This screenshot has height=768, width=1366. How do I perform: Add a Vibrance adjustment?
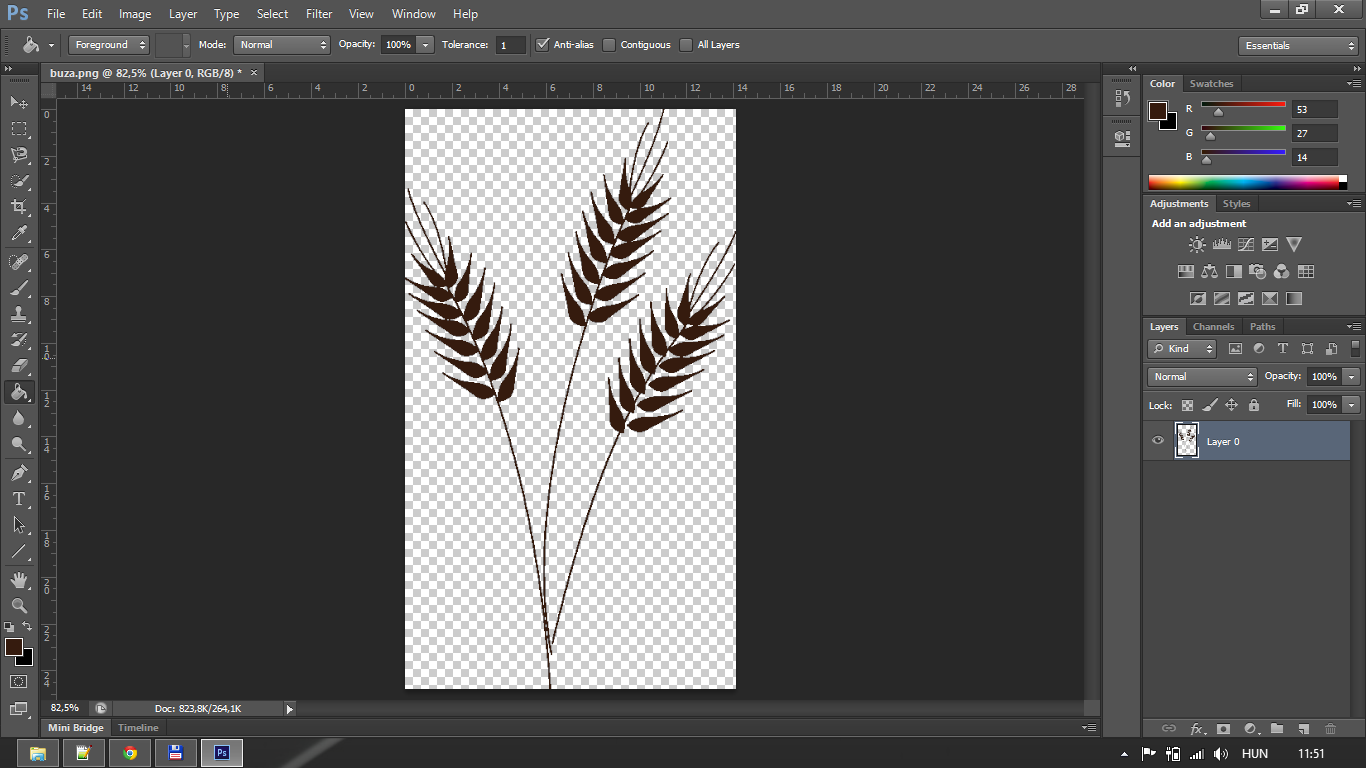[x=1294, y=244]
